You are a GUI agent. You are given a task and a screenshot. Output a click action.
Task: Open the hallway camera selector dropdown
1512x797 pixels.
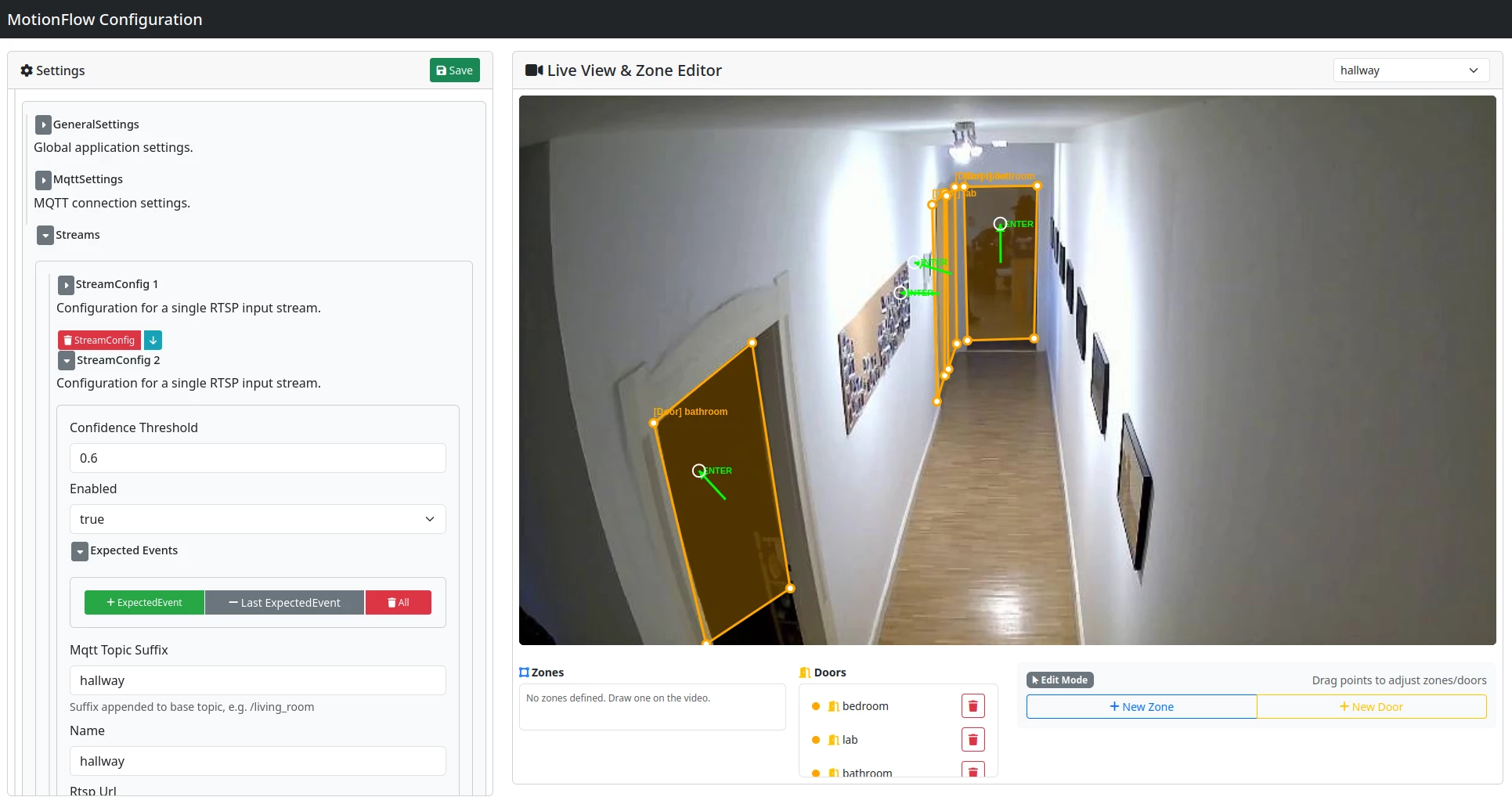[x=1411, y=70]
